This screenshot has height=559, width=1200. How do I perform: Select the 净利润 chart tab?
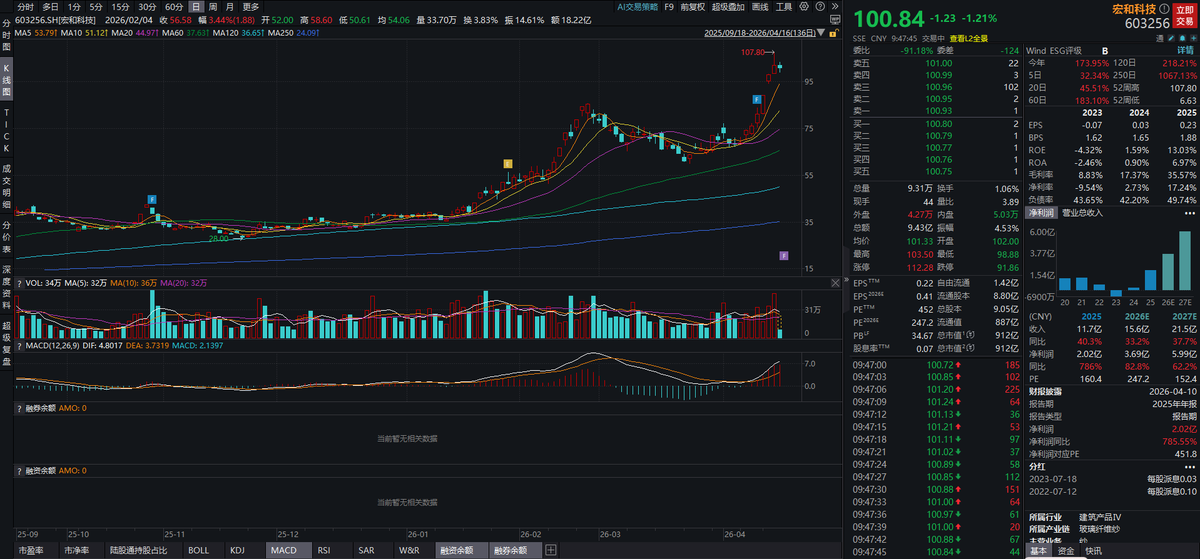click(x=1041, y=213)
